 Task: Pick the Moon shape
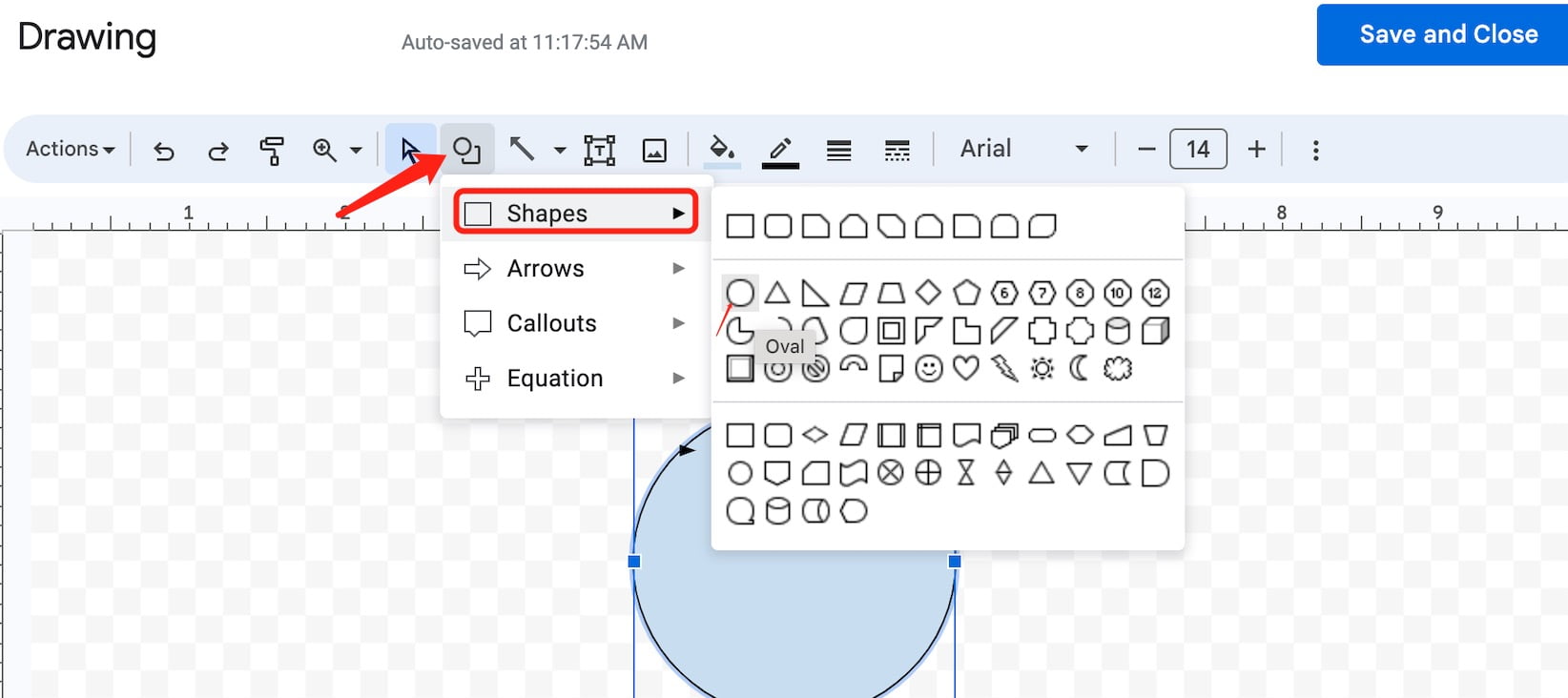click(1080, 368)
